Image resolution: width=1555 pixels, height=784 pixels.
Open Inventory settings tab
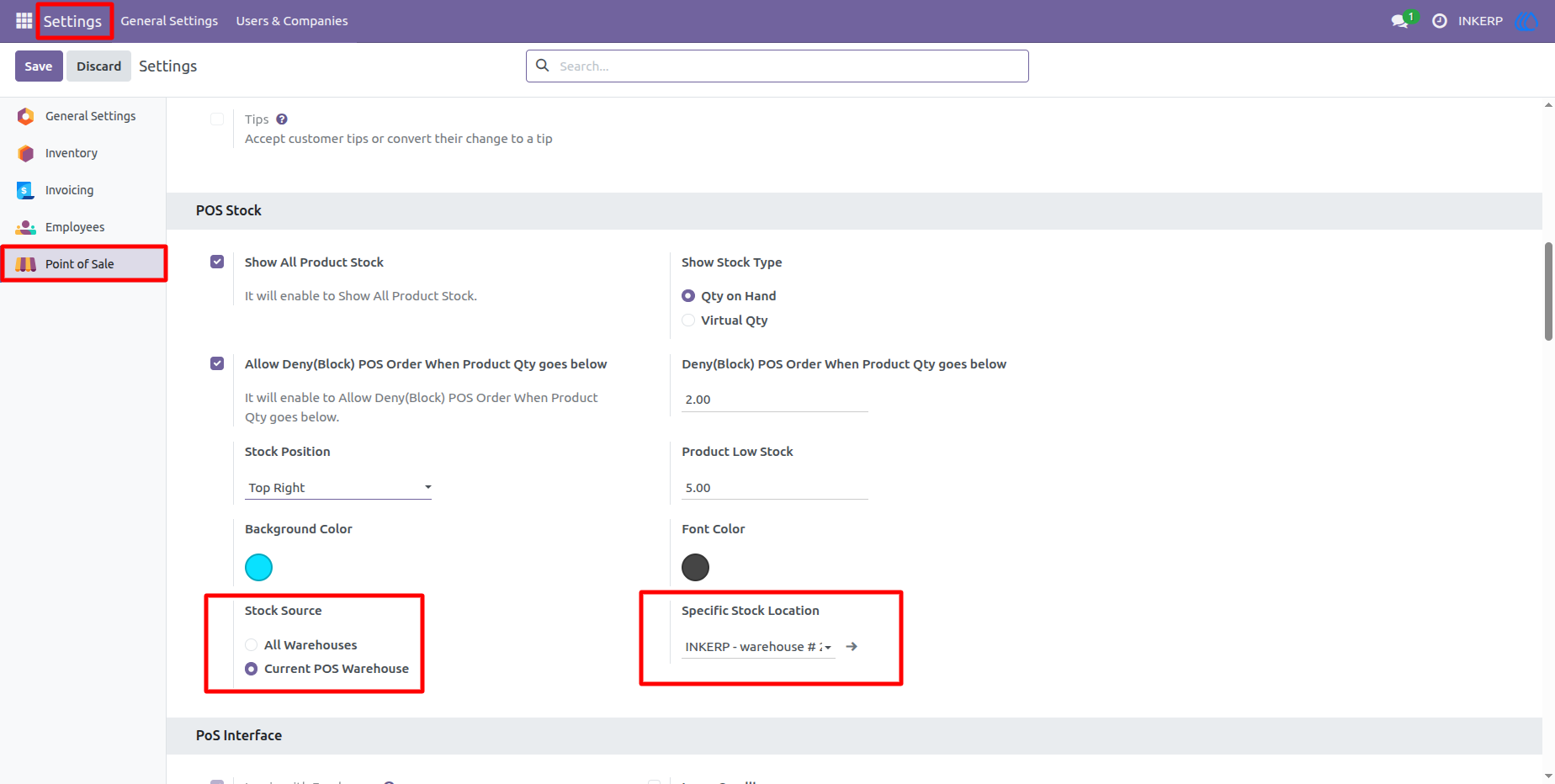click(82, 153)
